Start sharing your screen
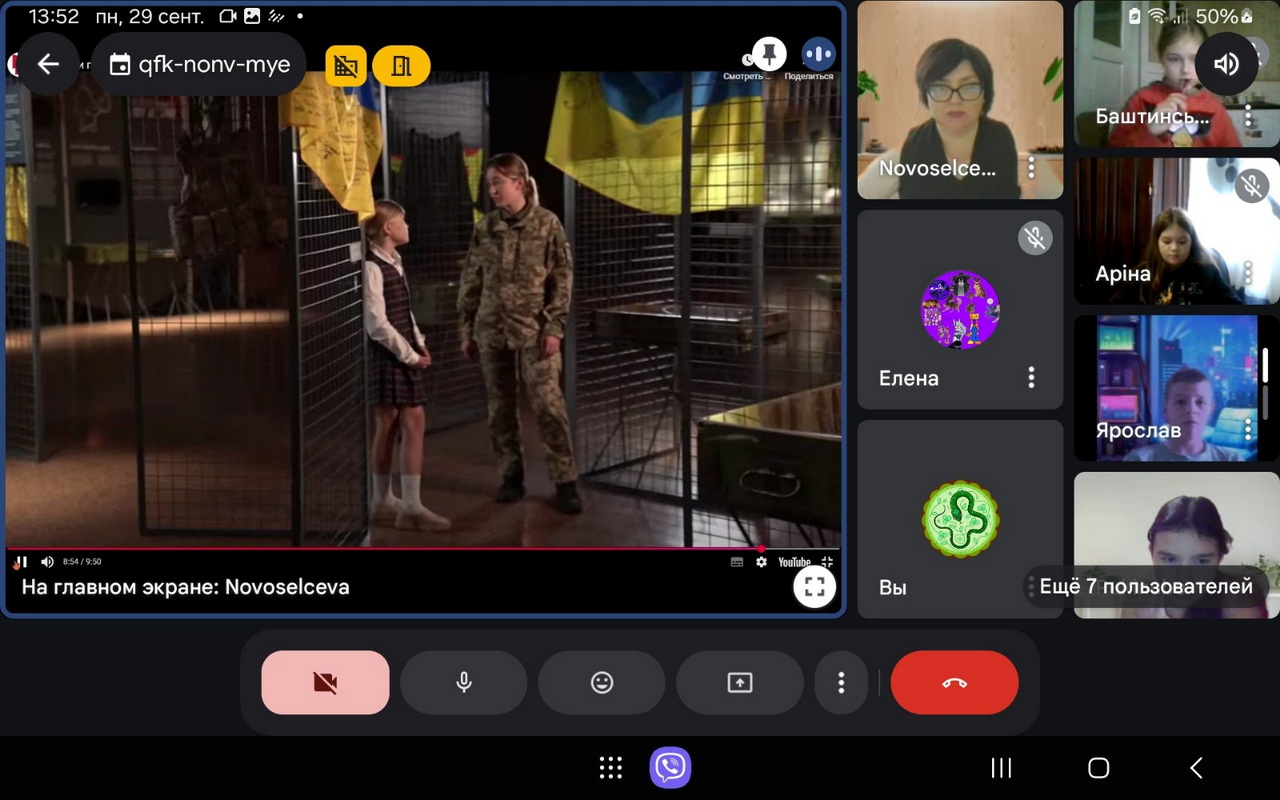 [740, 683]
